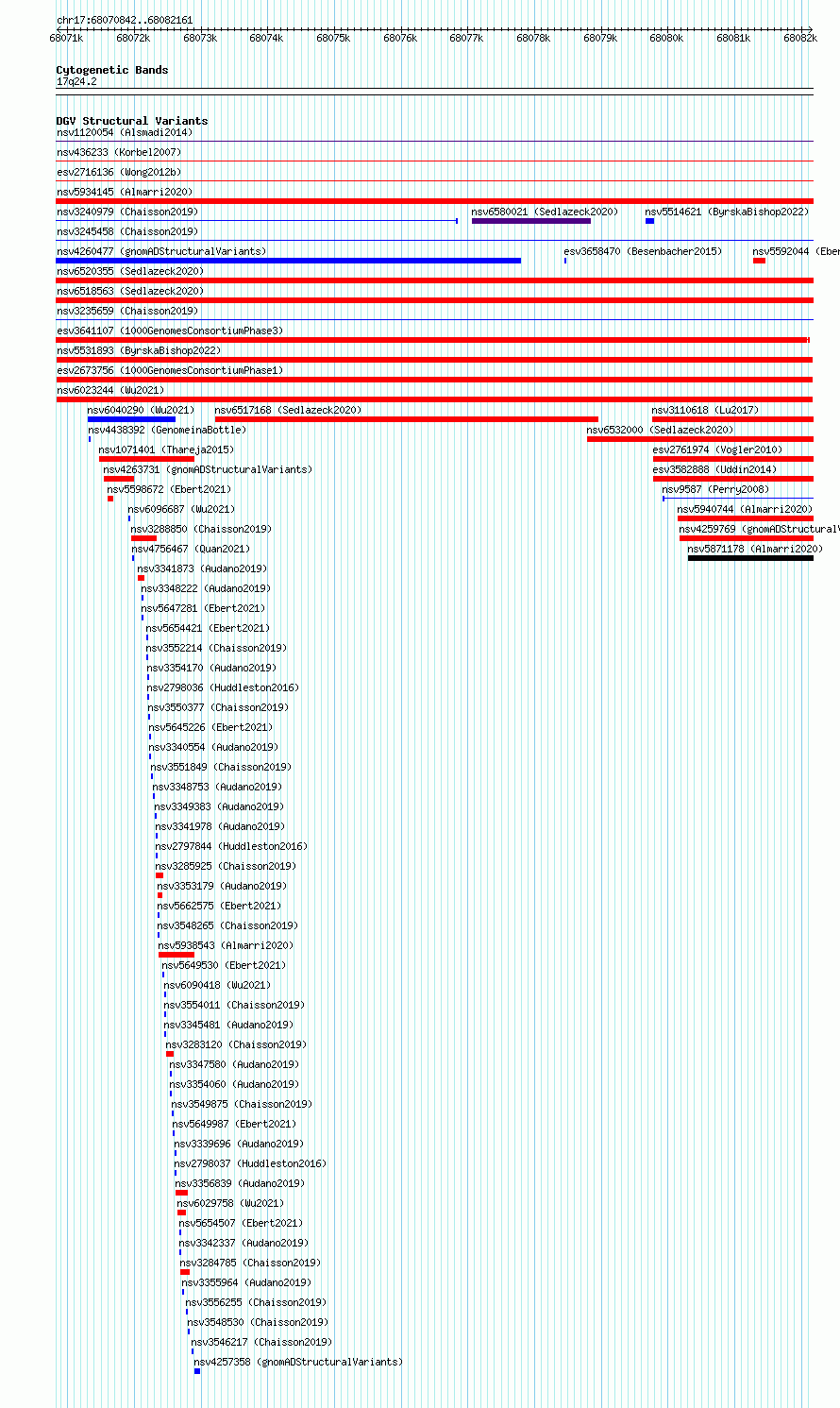Select nsv4260477 (gnomADStructuralVariants) label
Viewport: 840px width, 1408px height.
tap(161, 251)
